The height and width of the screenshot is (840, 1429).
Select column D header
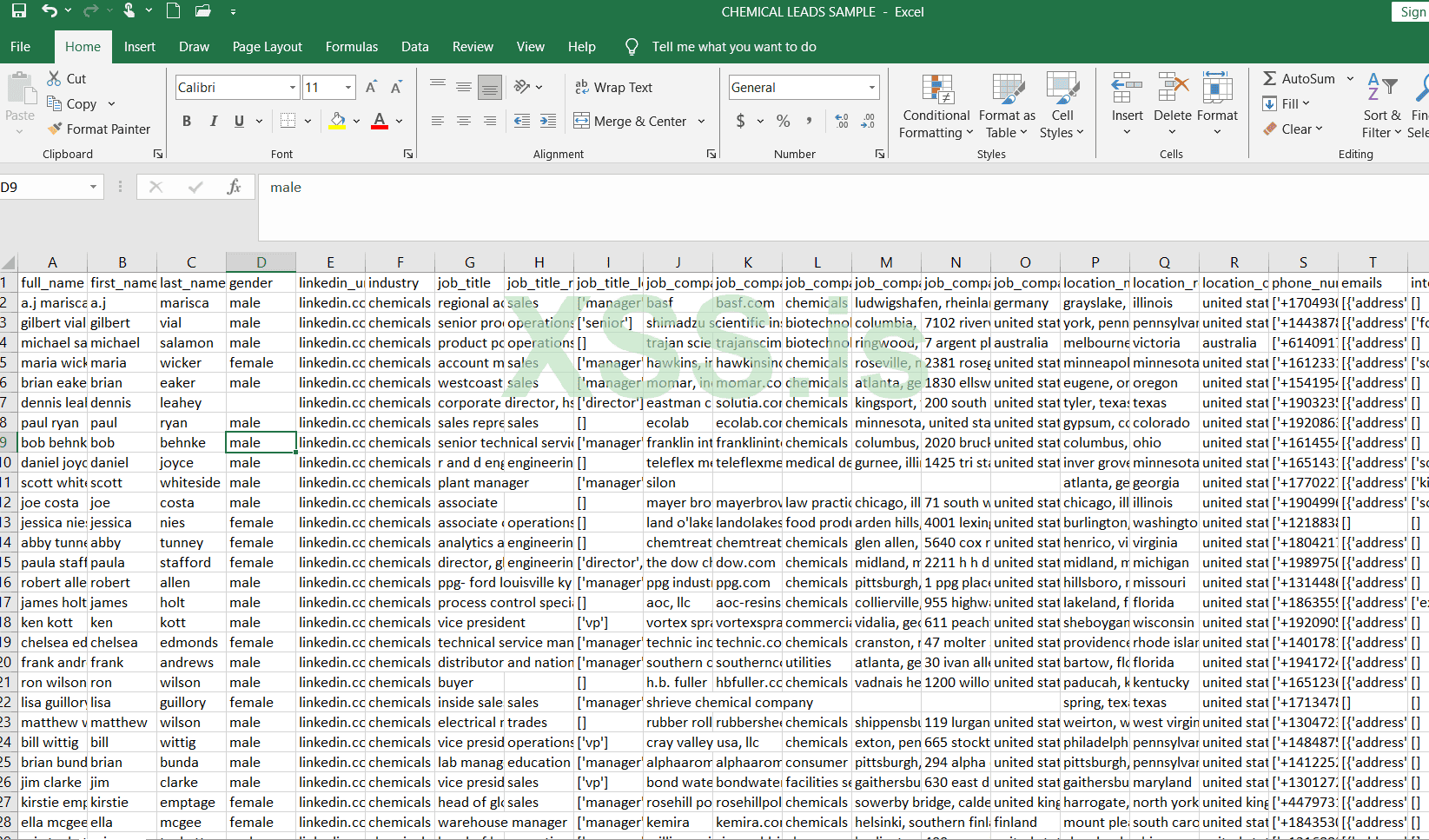pos(261,262)
